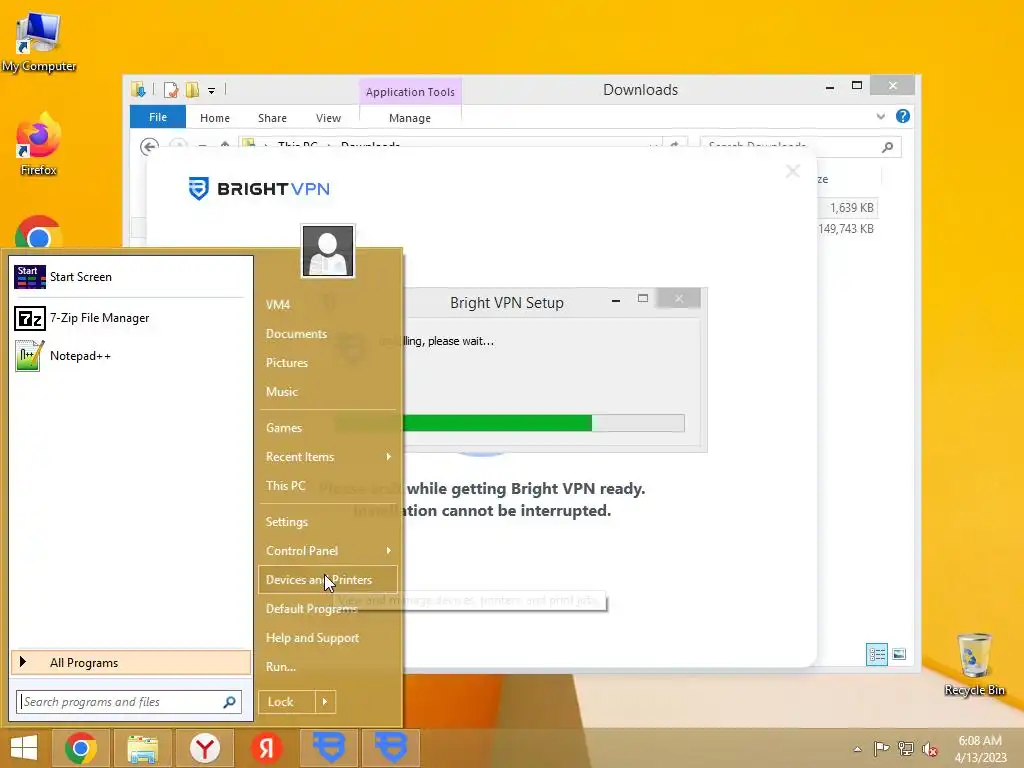Go back with the Explorer back arrow
The height and width of the screenshot is (768, 1024).
point(149,146)
